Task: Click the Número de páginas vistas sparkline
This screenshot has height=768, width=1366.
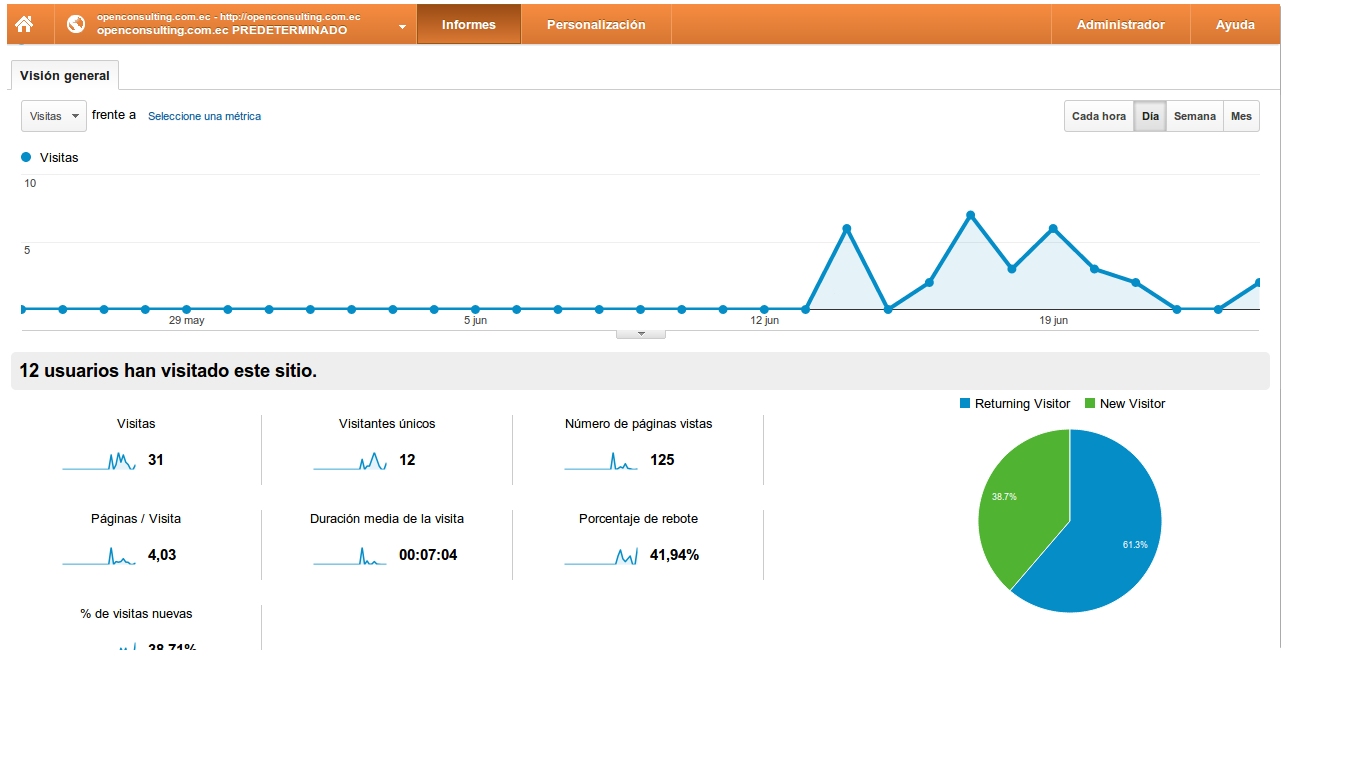Action: 601,461
